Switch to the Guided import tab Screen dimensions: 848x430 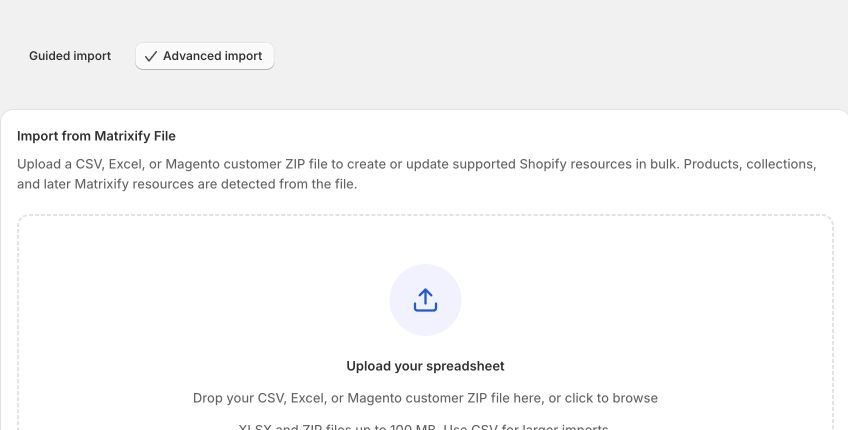point(70,56)
